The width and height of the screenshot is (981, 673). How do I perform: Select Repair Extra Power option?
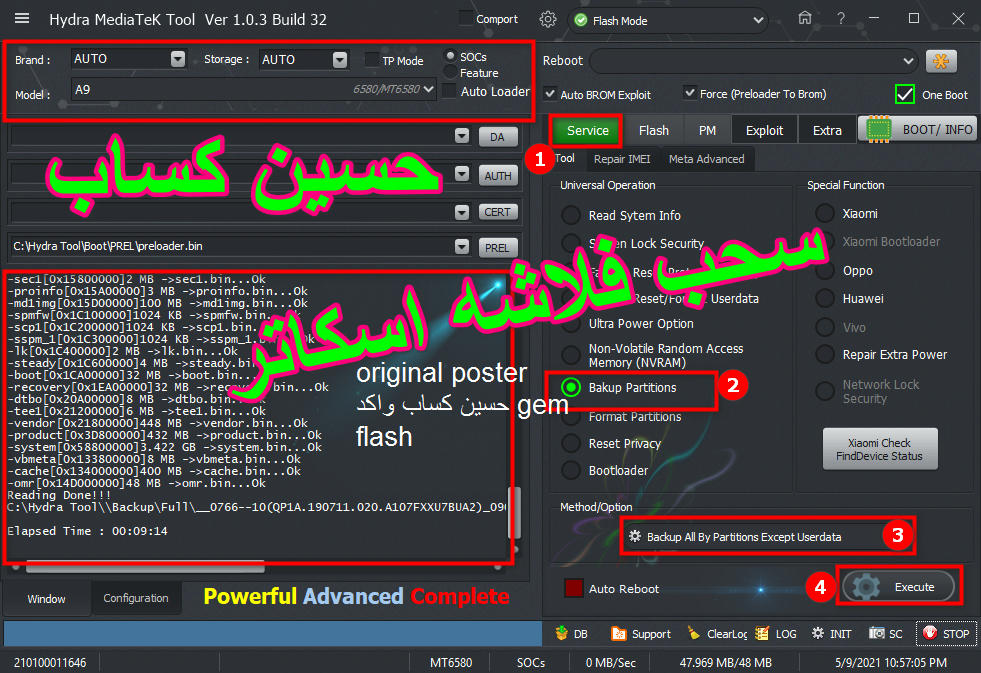825,354
